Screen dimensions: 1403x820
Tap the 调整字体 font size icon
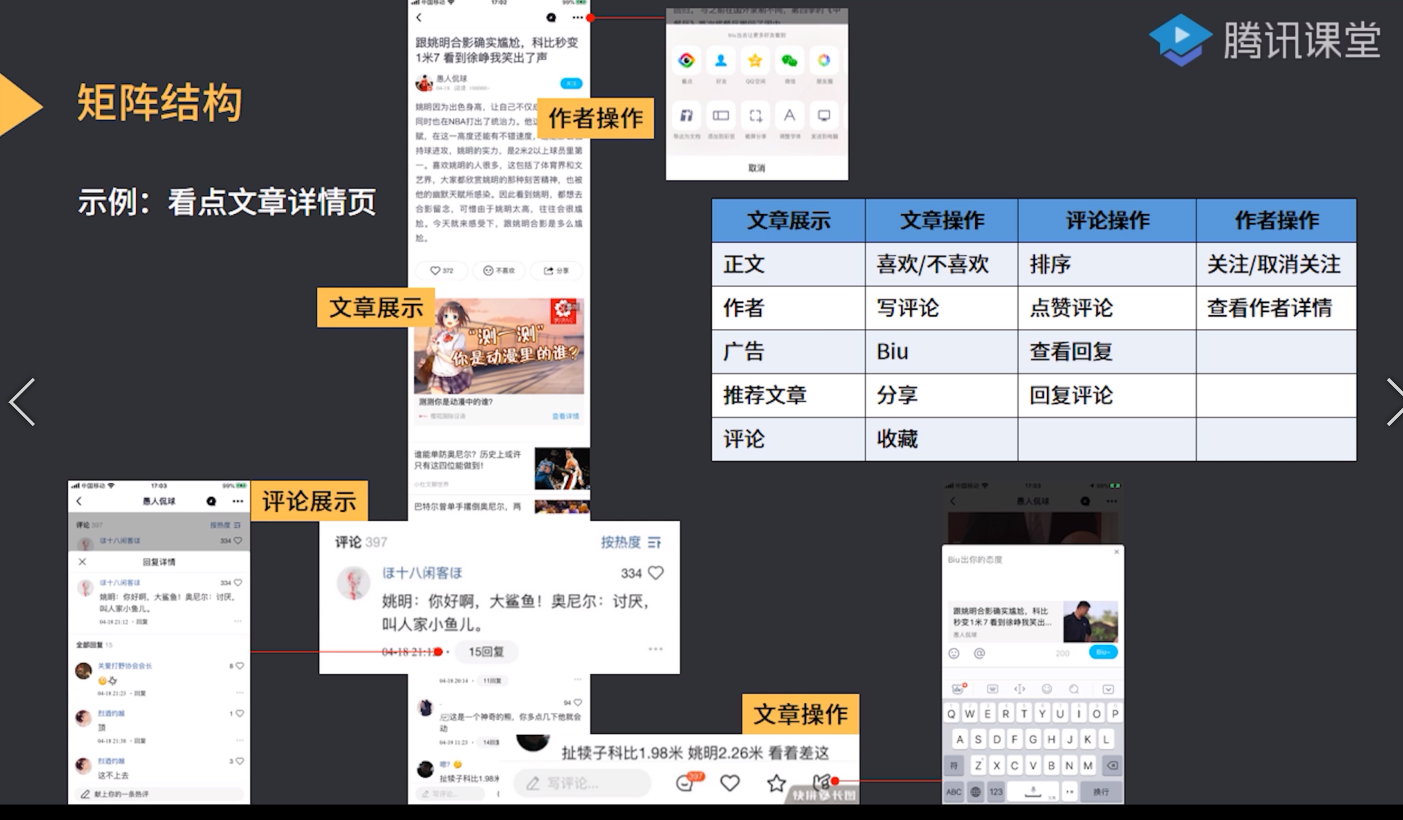click(790, 116)
